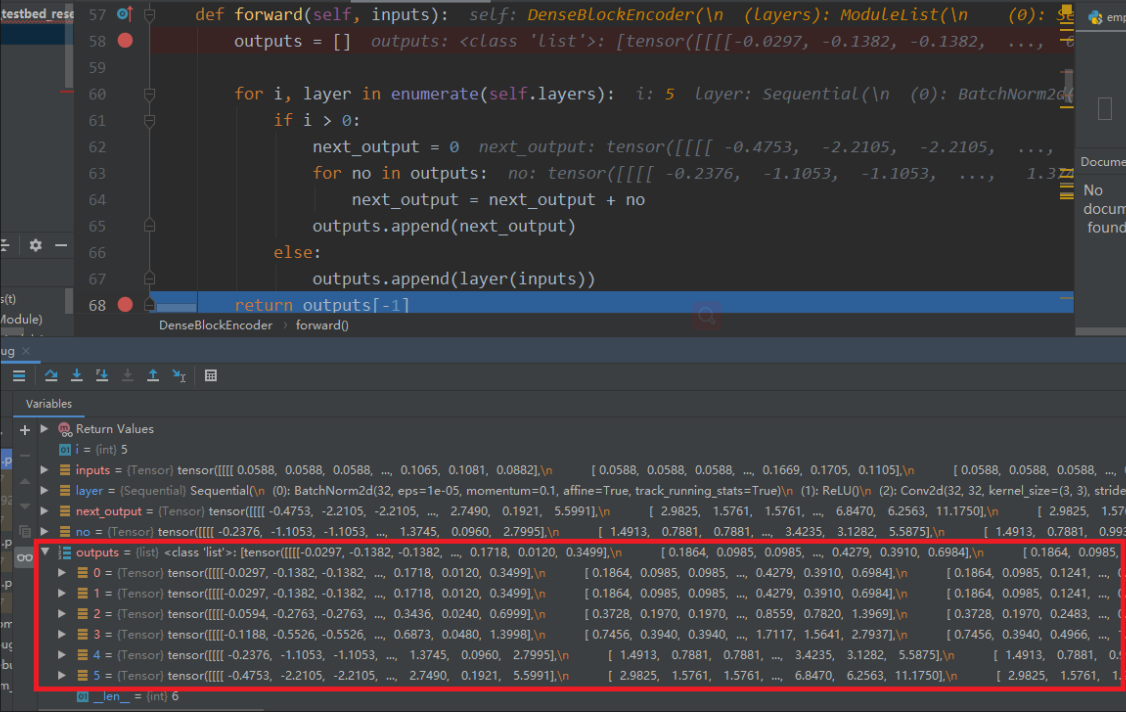The width and height of the screenshot is (1126, 712).
Task: Toggle the breakpoint on line 58
Action: [124, 40]
